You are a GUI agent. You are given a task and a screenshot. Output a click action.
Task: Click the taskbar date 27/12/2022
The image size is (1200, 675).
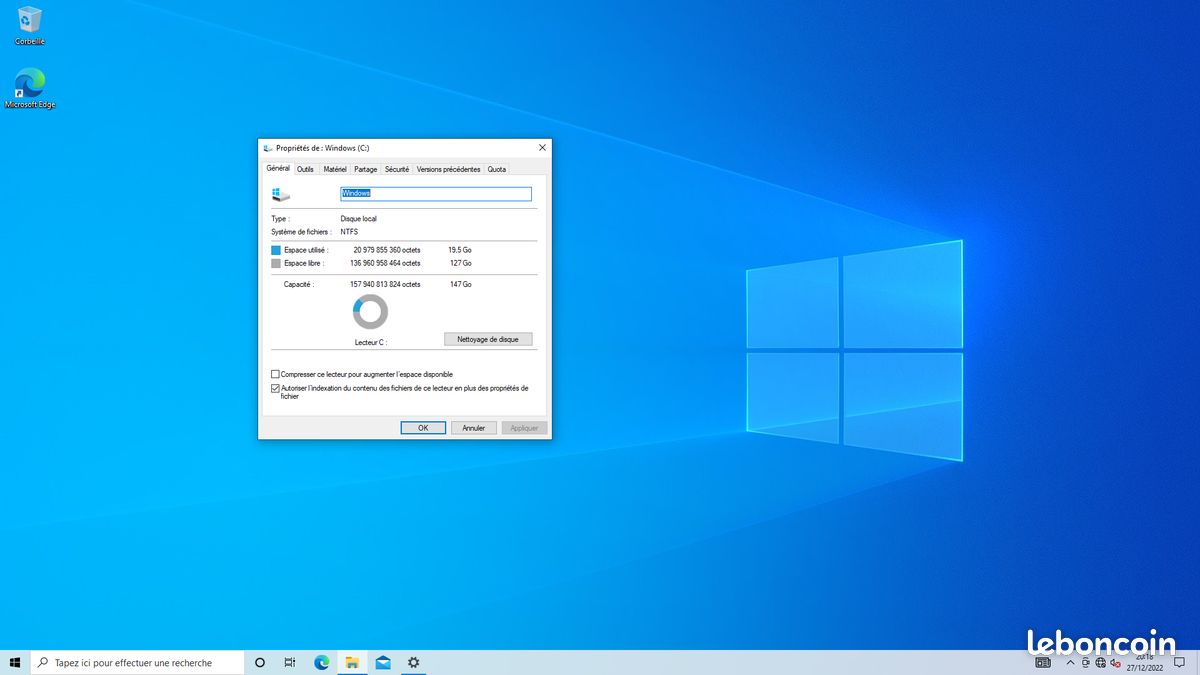(x=1144, y=667)
